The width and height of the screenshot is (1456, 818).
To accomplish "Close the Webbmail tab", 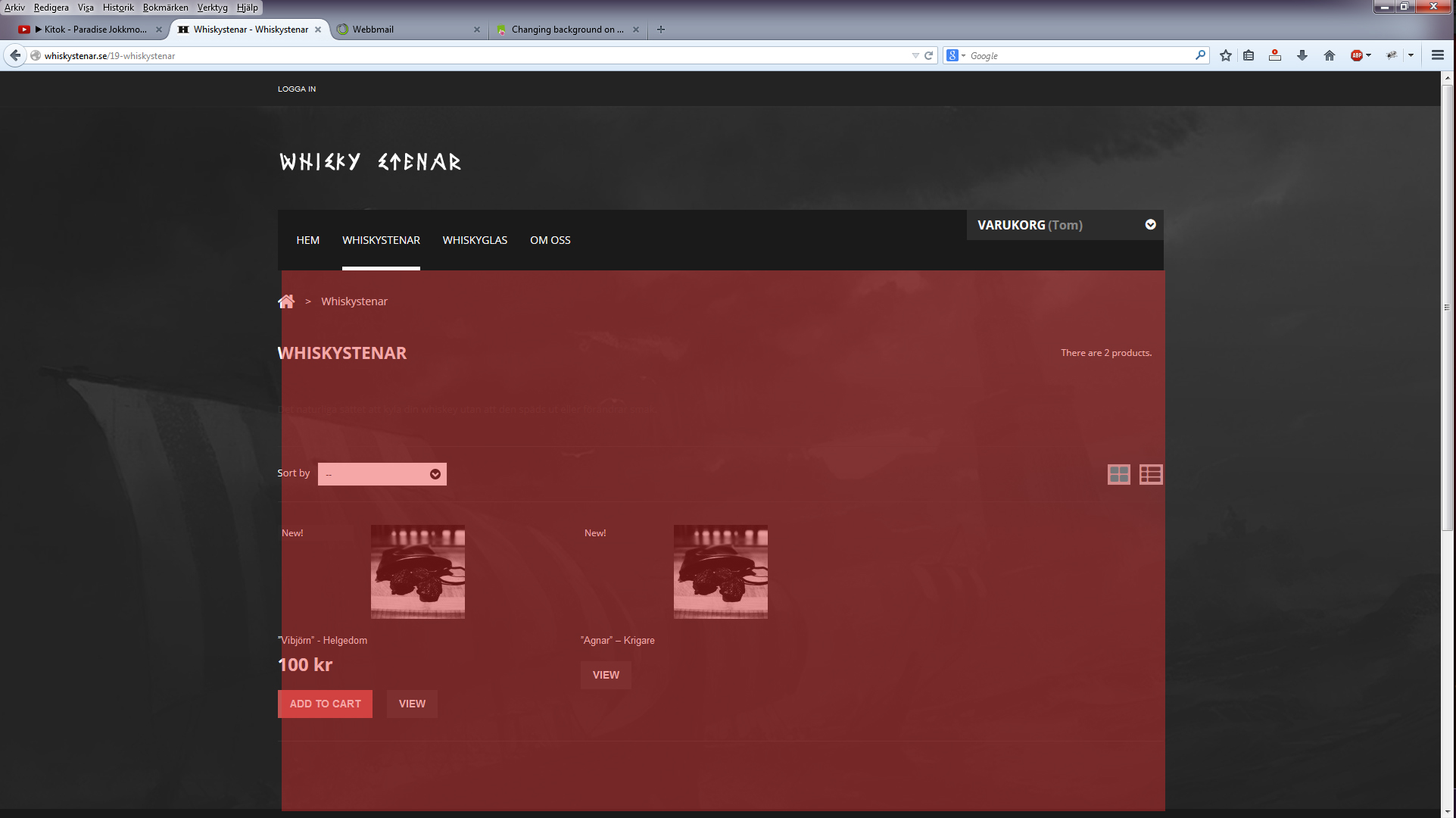I will pyautogui.click(x=477, y=30).
